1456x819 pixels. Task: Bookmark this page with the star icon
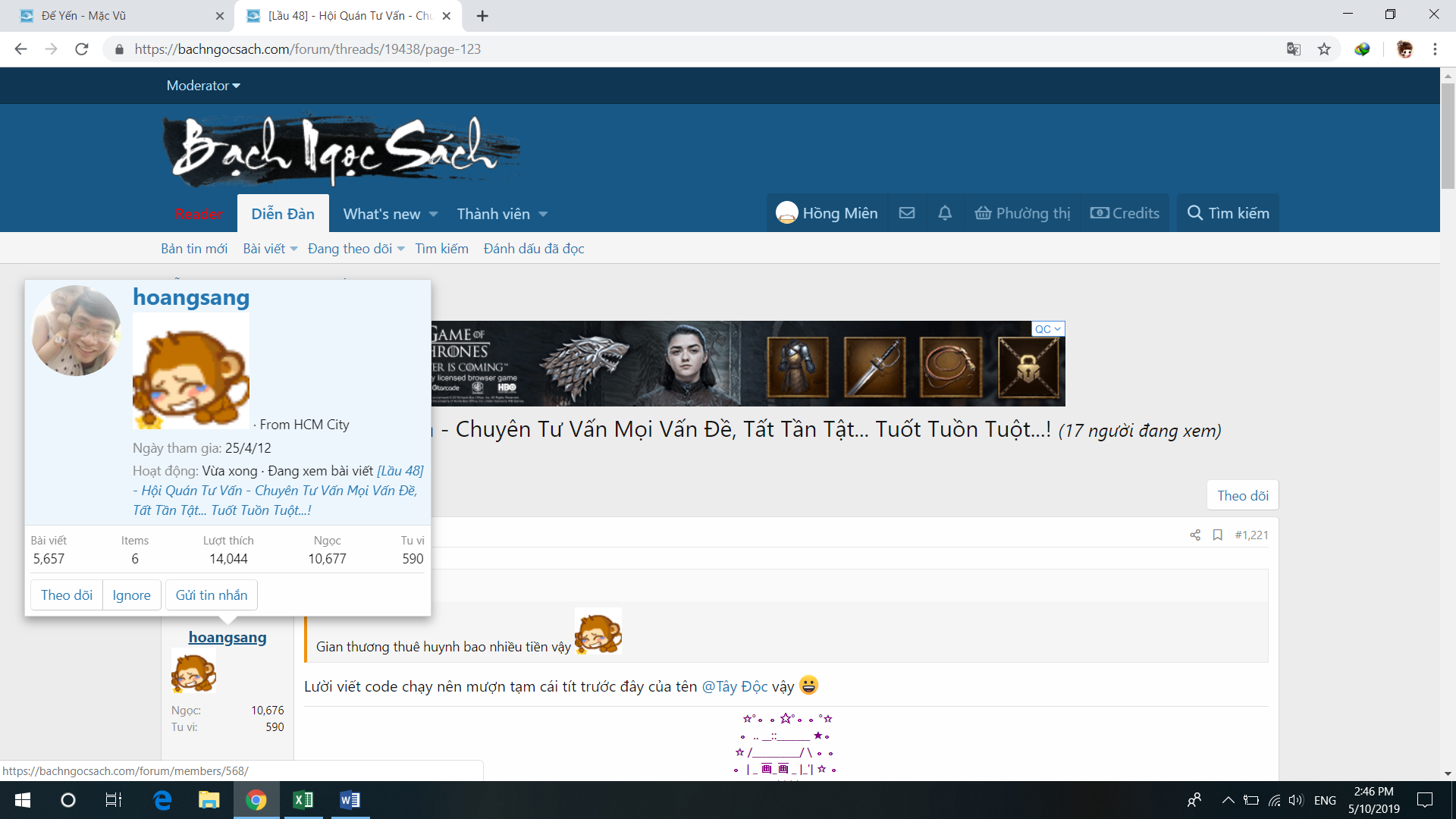(x=1324, y=49)
